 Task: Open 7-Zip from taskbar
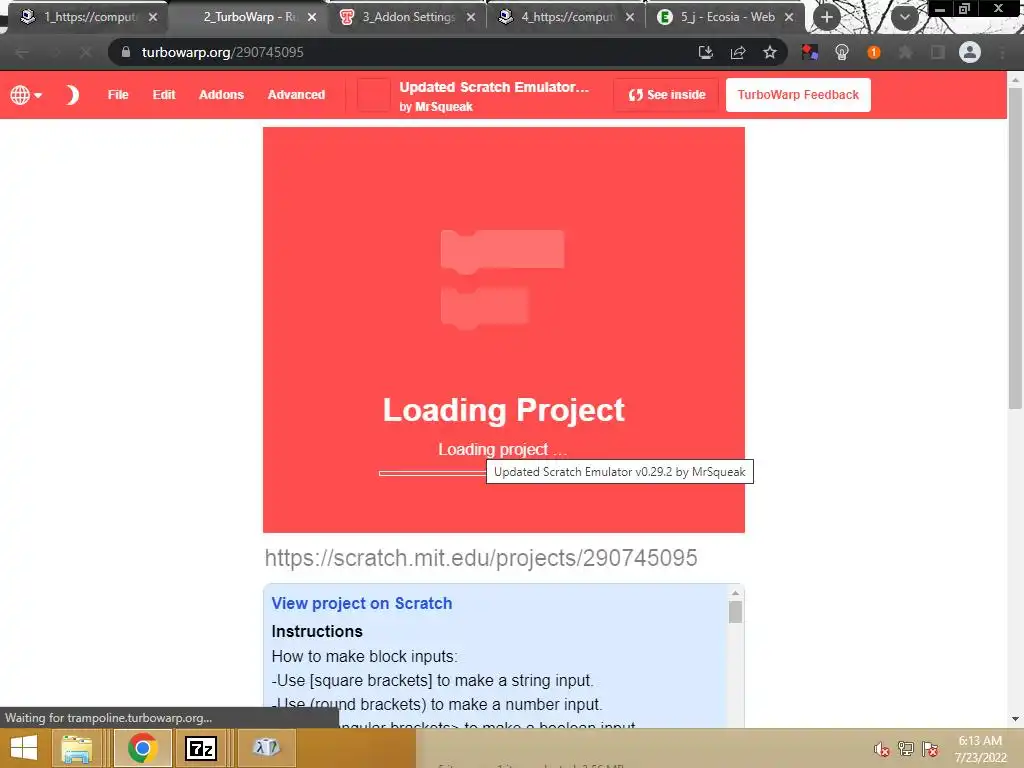200,748
